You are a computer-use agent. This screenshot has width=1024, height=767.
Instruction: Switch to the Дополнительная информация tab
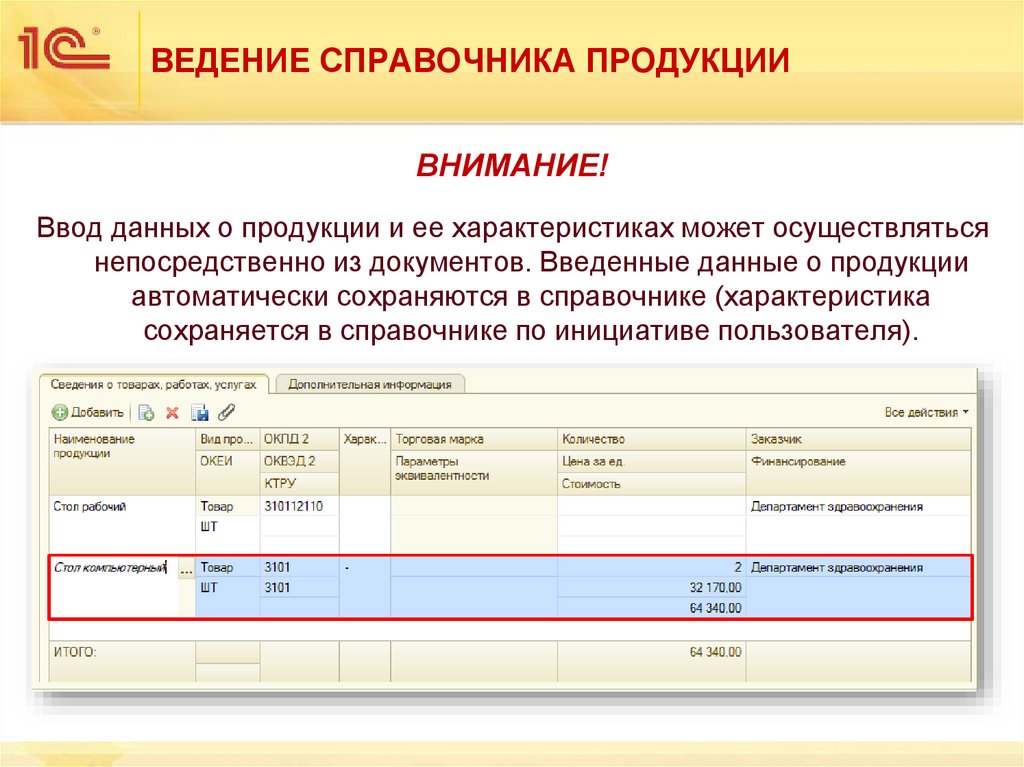[372, 382]
